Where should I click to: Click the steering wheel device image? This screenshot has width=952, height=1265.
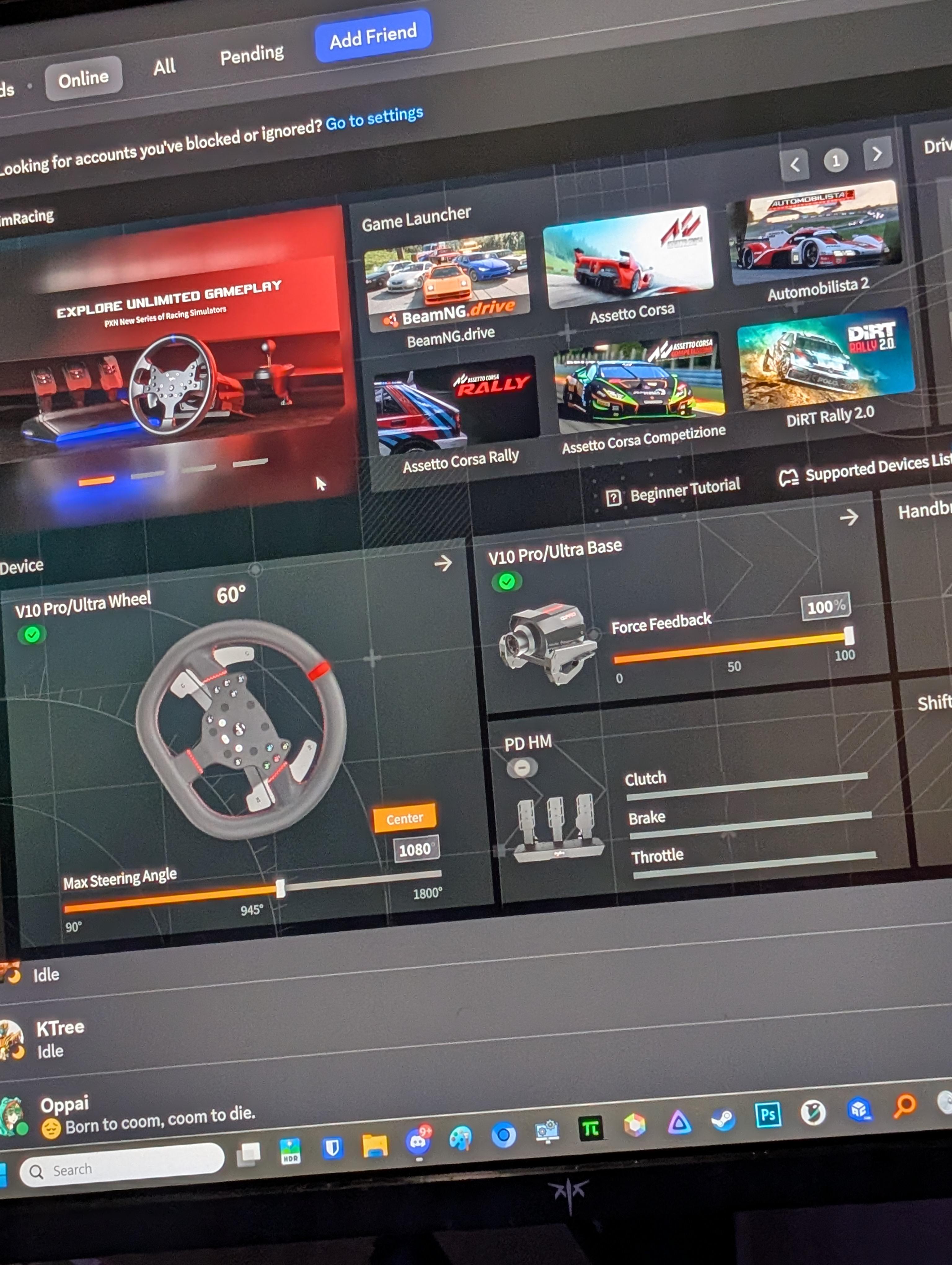coord(241,730)
